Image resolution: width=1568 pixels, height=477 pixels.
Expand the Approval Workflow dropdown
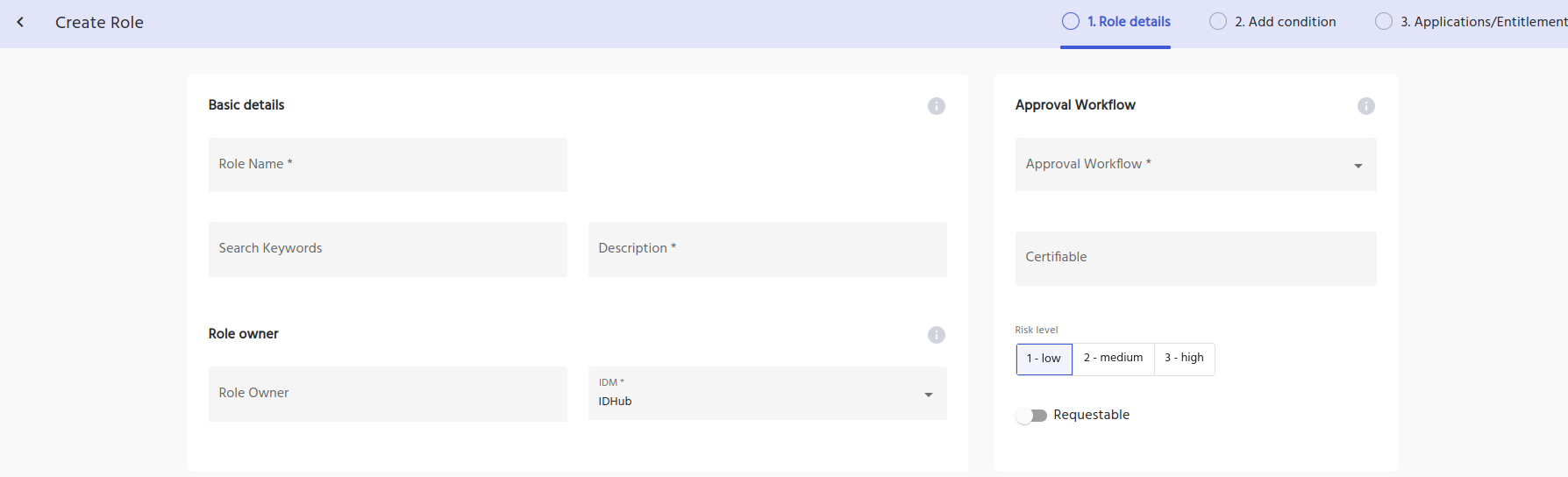click(1195, 165)
